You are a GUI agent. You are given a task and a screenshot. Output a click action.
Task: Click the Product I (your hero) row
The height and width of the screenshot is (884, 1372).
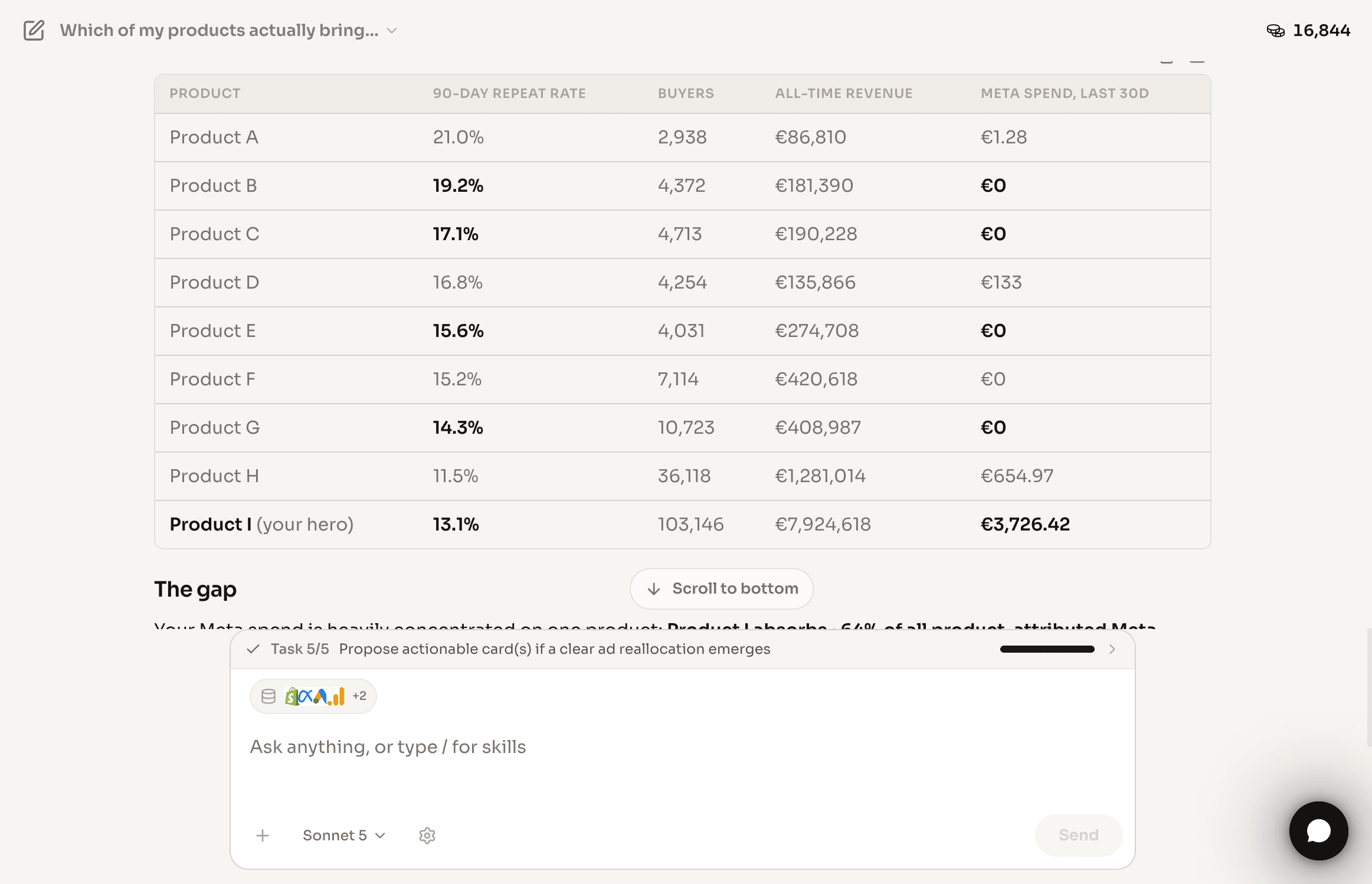coord(682,525)
